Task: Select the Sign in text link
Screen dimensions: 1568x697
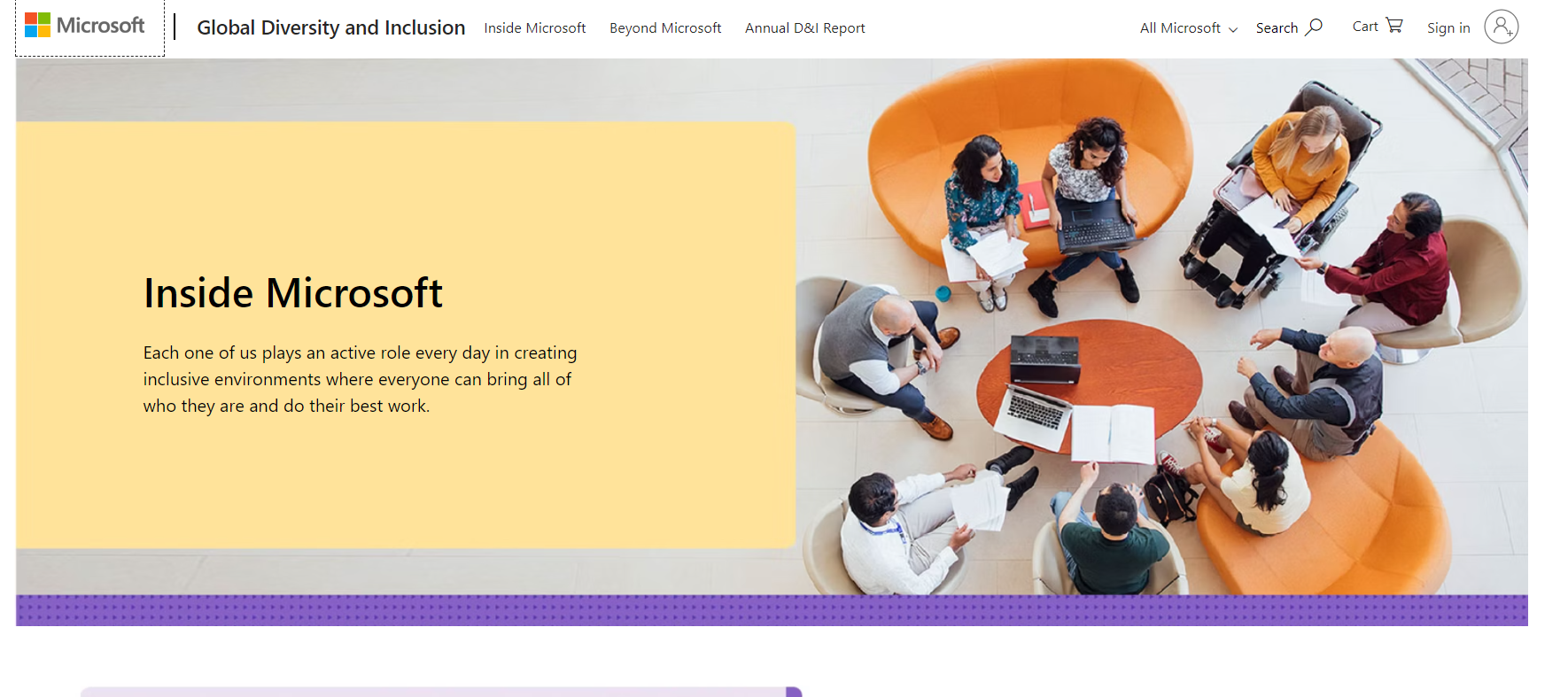Action: pos(1448,28)
